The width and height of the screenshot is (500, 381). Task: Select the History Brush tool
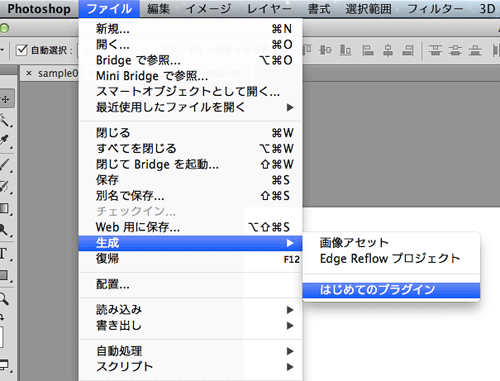coord(5,186)
